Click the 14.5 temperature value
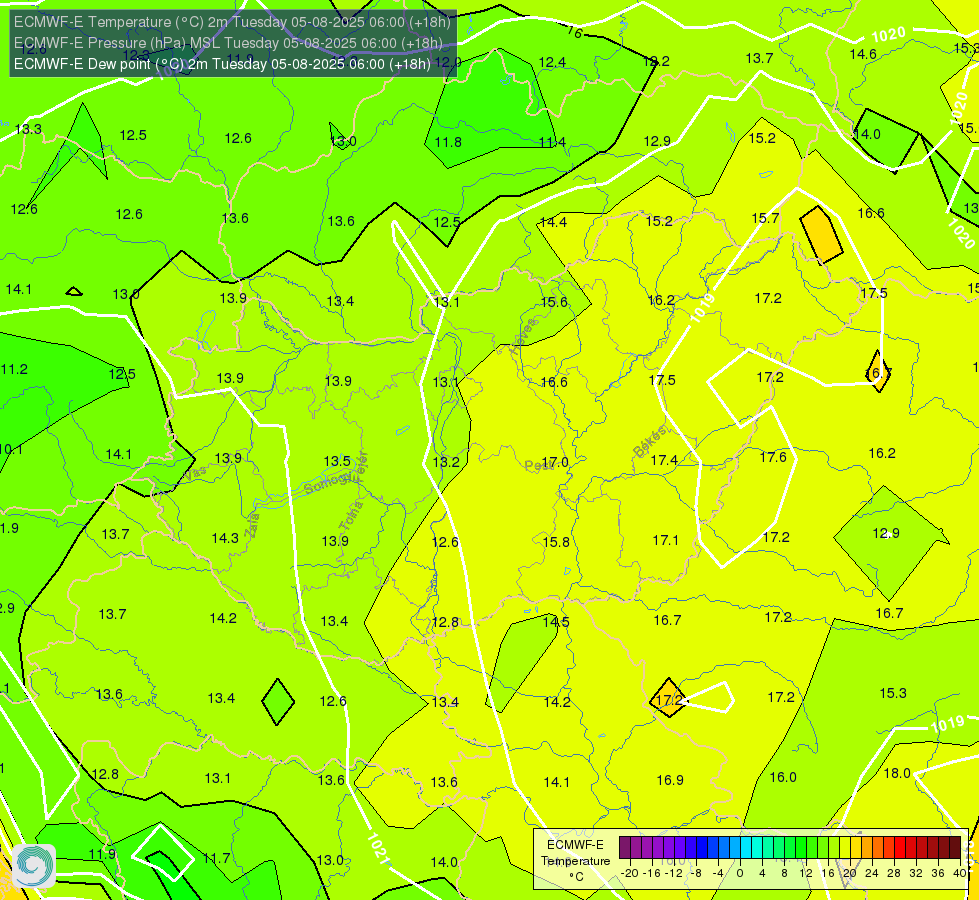The image size is (979, 900). coord(556,622)
